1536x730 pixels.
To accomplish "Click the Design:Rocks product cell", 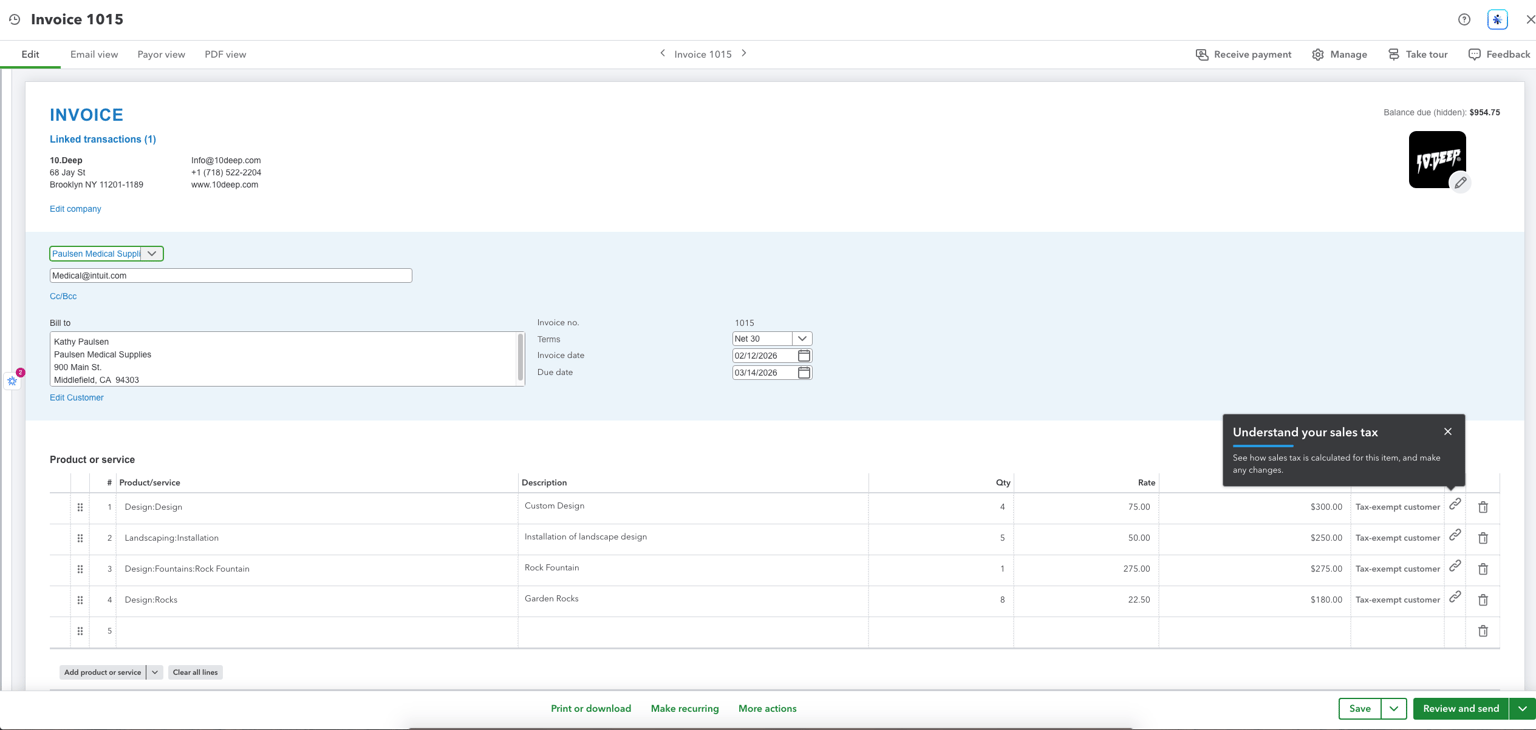I will coord(316,600).
